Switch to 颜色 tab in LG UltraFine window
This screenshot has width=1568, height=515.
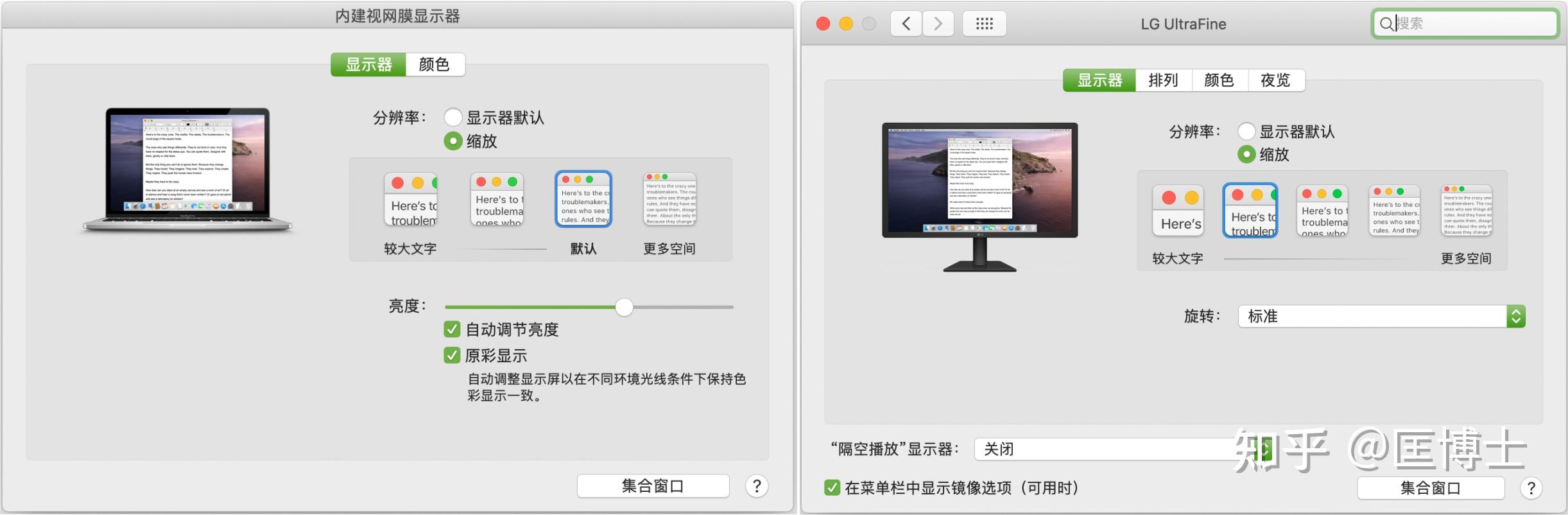tap(1219, 80)
